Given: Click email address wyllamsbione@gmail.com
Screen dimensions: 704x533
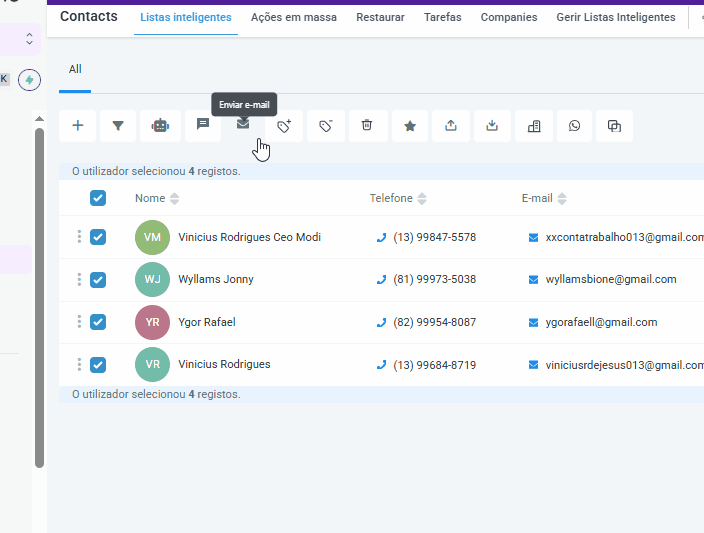Looking at the screenshot, I should [x=610, y=279].
